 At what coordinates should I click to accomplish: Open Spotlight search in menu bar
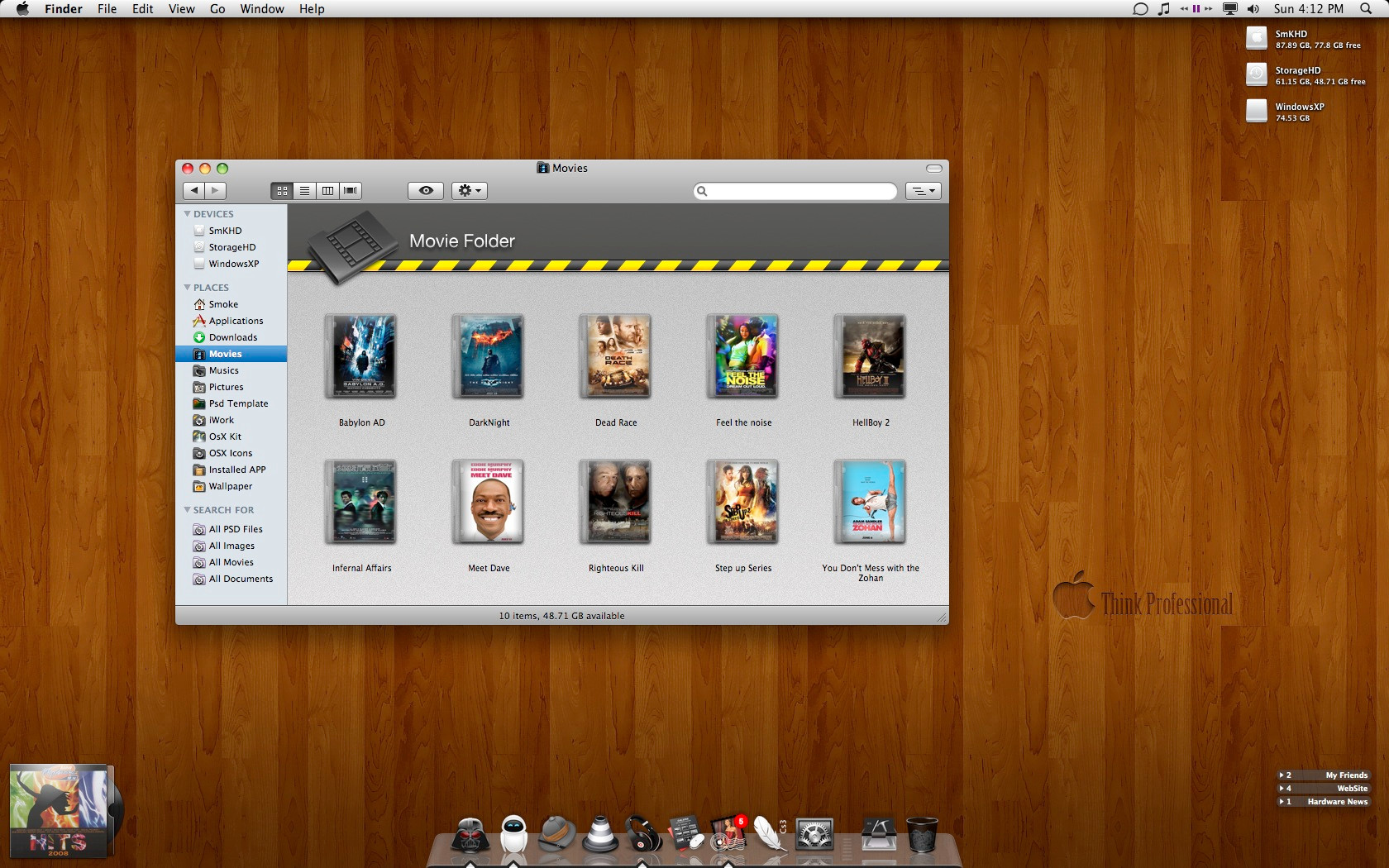1366,9
